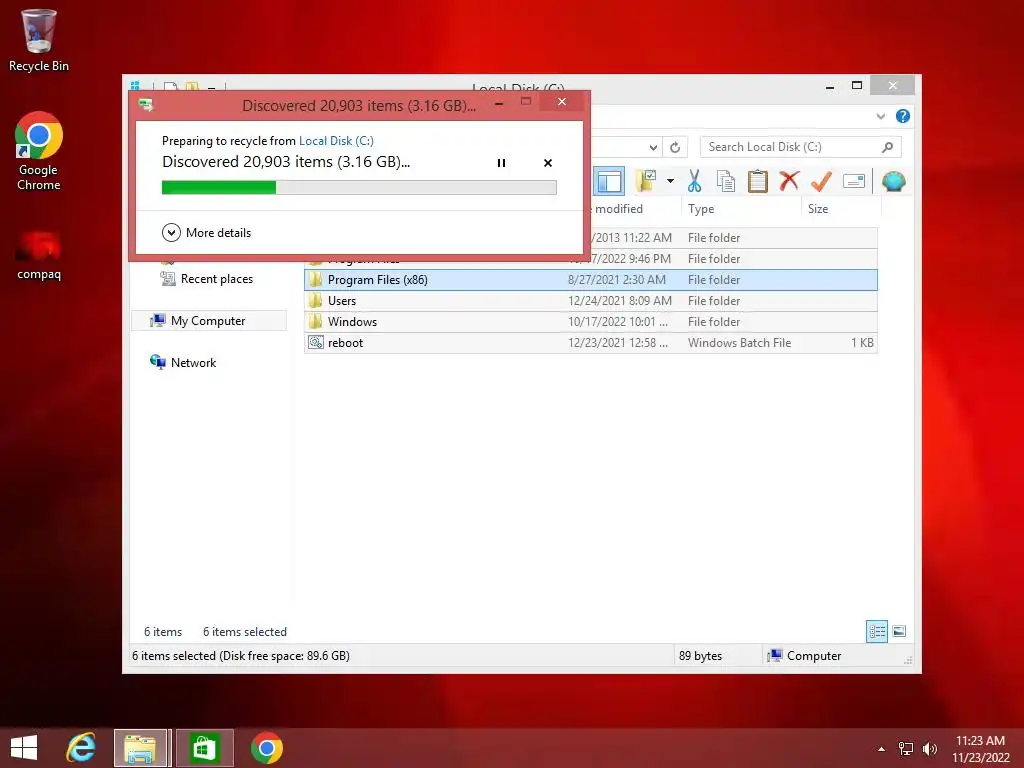Click the blue shell icon in toolbar
The image size is (1024, 768).
[893, 181]
